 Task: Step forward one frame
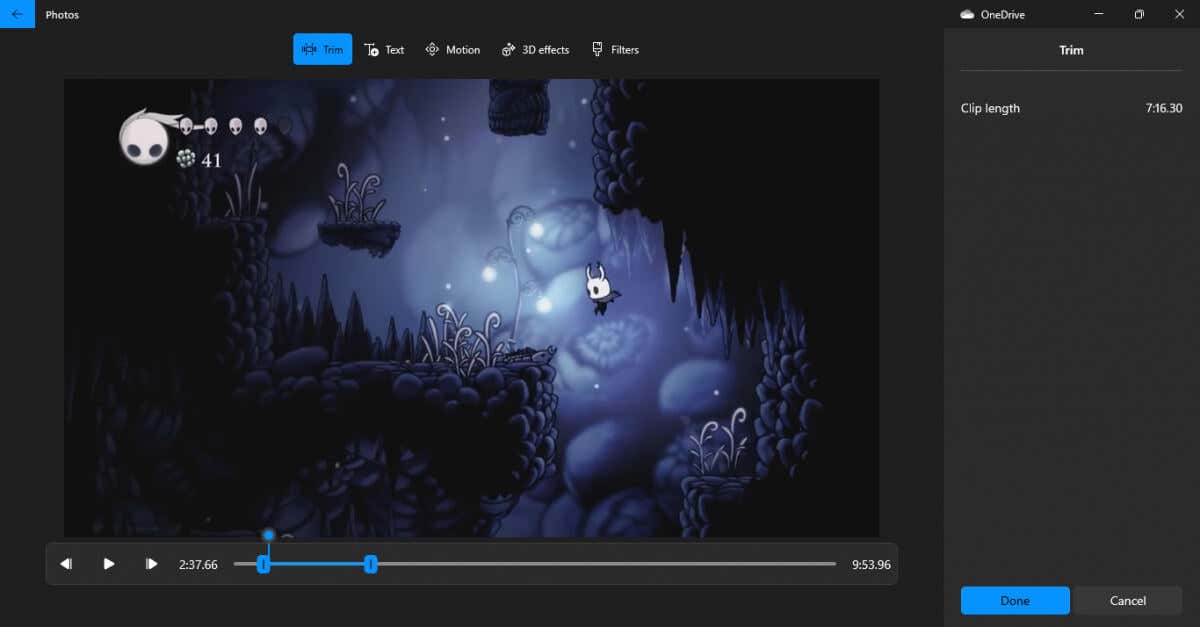(x=151, y=564)
